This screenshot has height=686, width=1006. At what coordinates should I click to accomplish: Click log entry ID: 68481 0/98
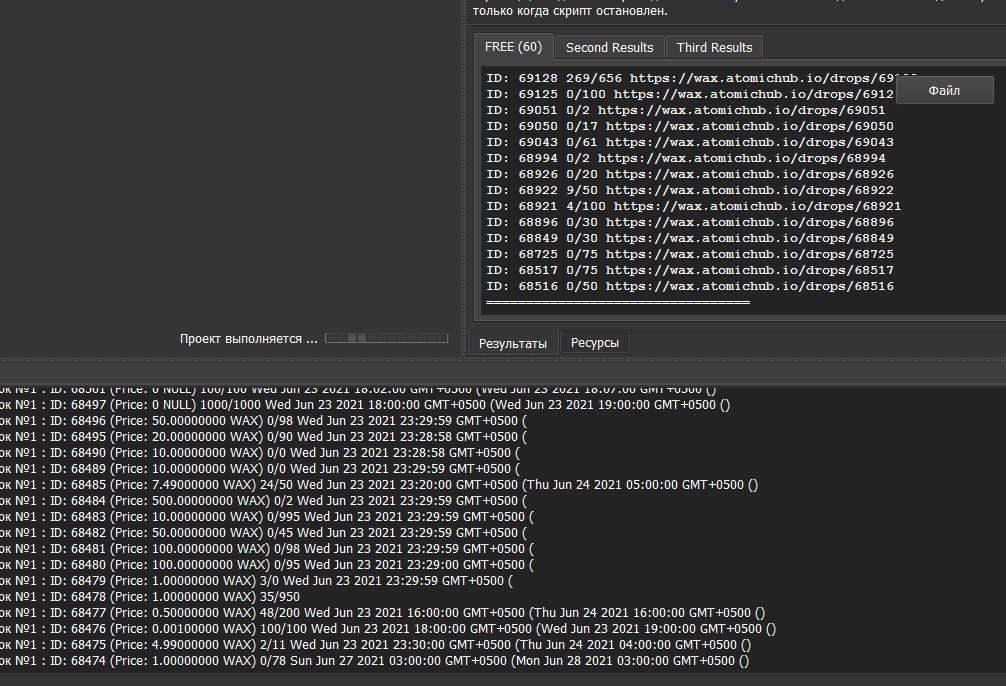pyautogui.click(x=267, y=549)
